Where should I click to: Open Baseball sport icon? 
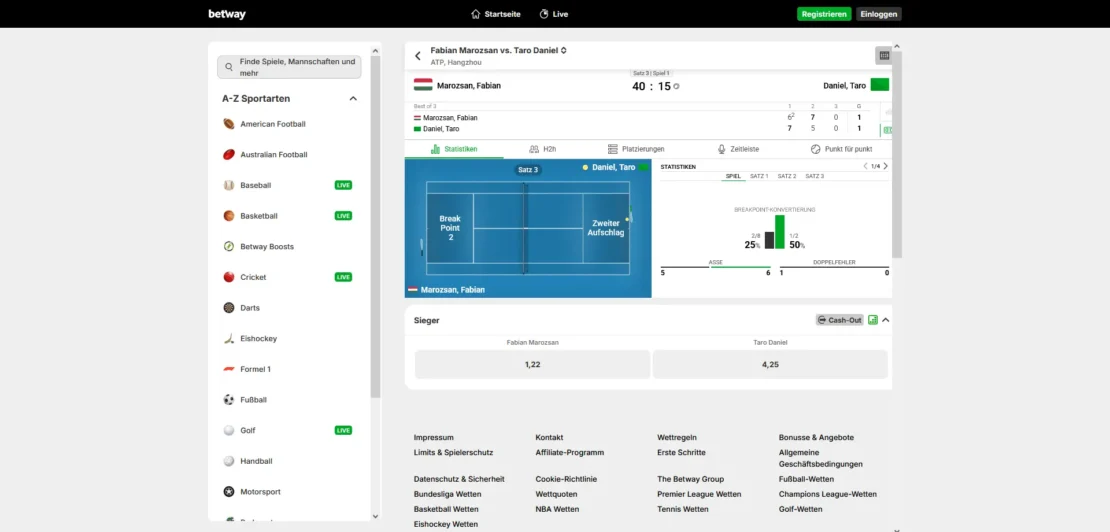click(x=229, y=185)
